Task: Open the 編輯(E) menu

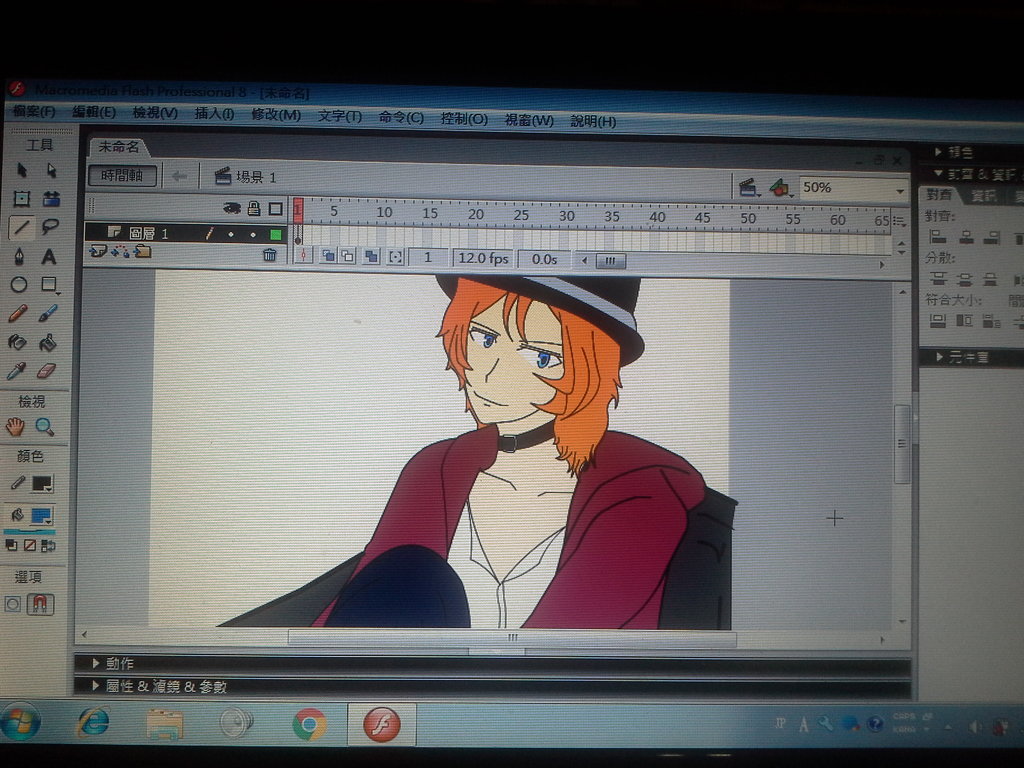Action: 94,112
